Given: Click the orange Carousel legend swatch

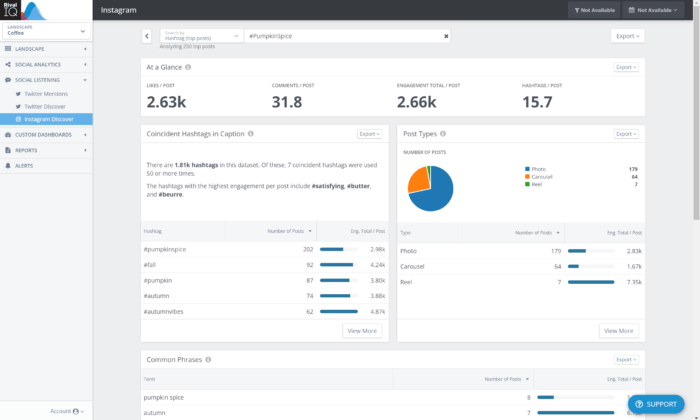Looking at the screenshot, I should 527,177.
